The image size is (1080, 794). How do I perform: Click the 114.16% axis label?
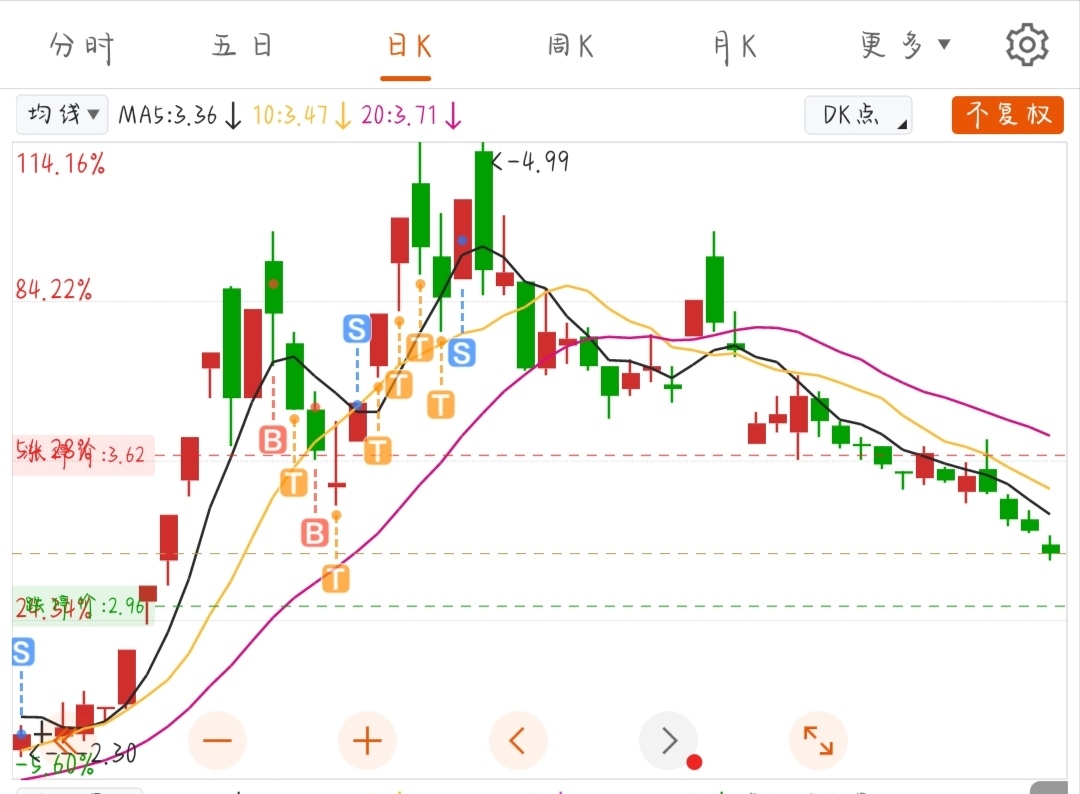(61, 164)
